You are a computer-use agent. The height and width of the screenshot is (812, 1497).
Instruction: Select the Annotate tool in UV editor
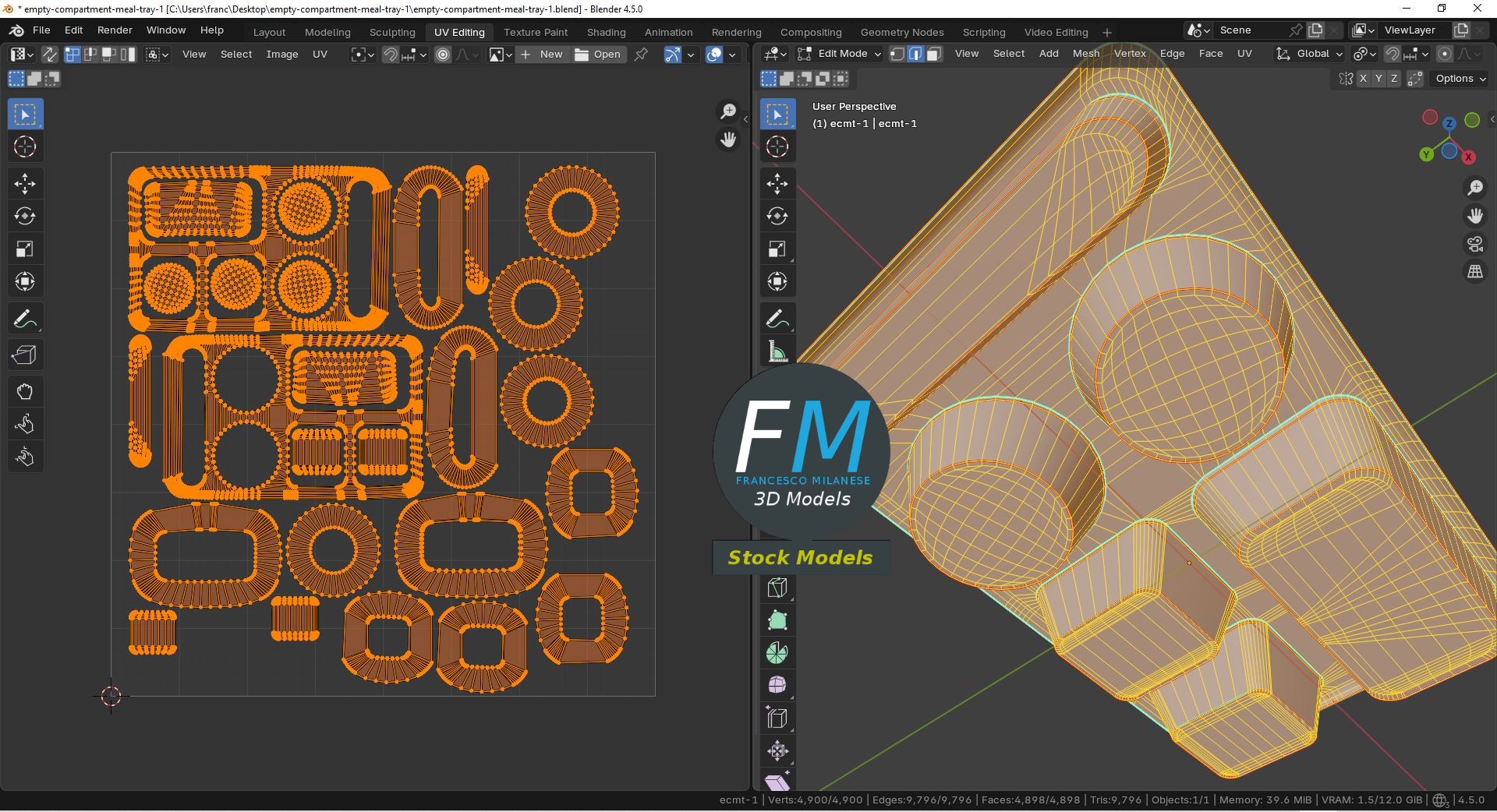coord(25,319)
